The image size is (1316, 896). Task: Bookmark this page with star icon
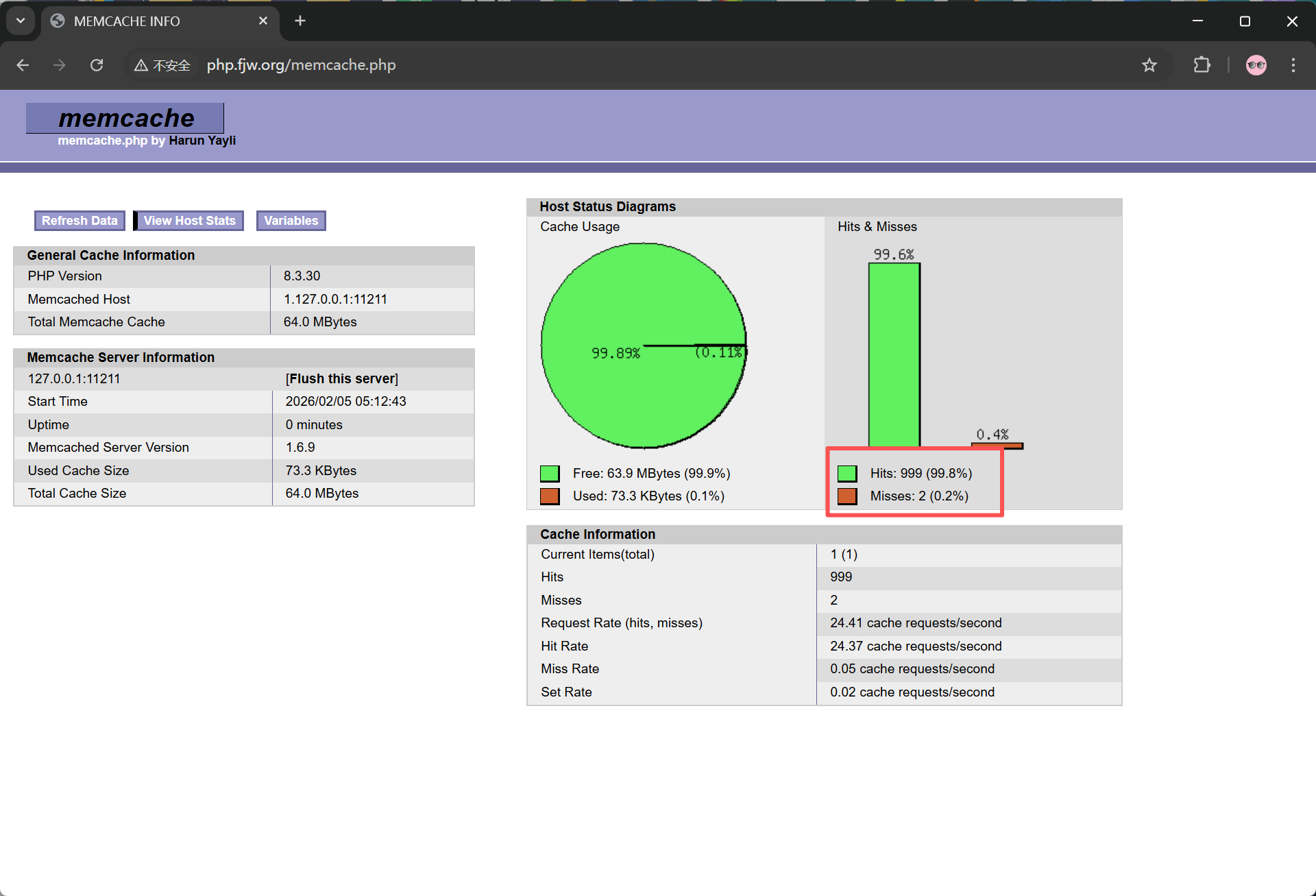pos(1149,65)
